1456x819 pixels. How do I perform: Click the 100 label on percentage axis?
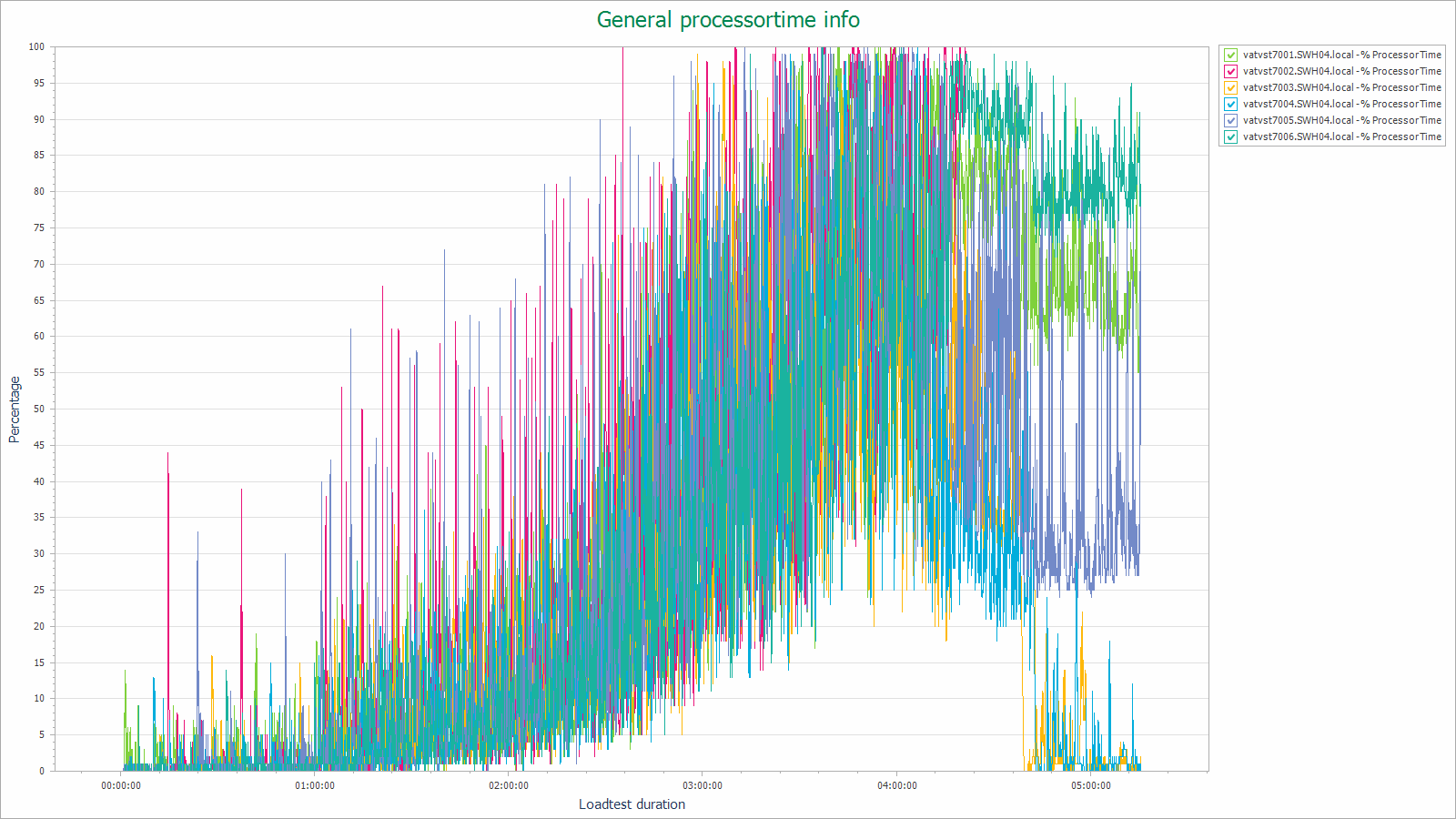click(36, 46)
